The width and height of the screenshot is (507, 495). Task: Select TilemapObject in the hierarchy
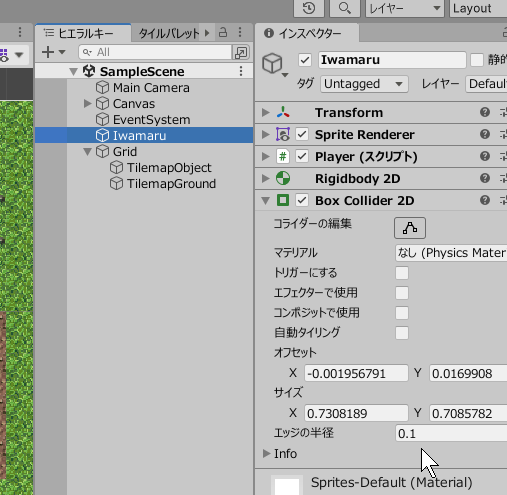pos(169,168)
